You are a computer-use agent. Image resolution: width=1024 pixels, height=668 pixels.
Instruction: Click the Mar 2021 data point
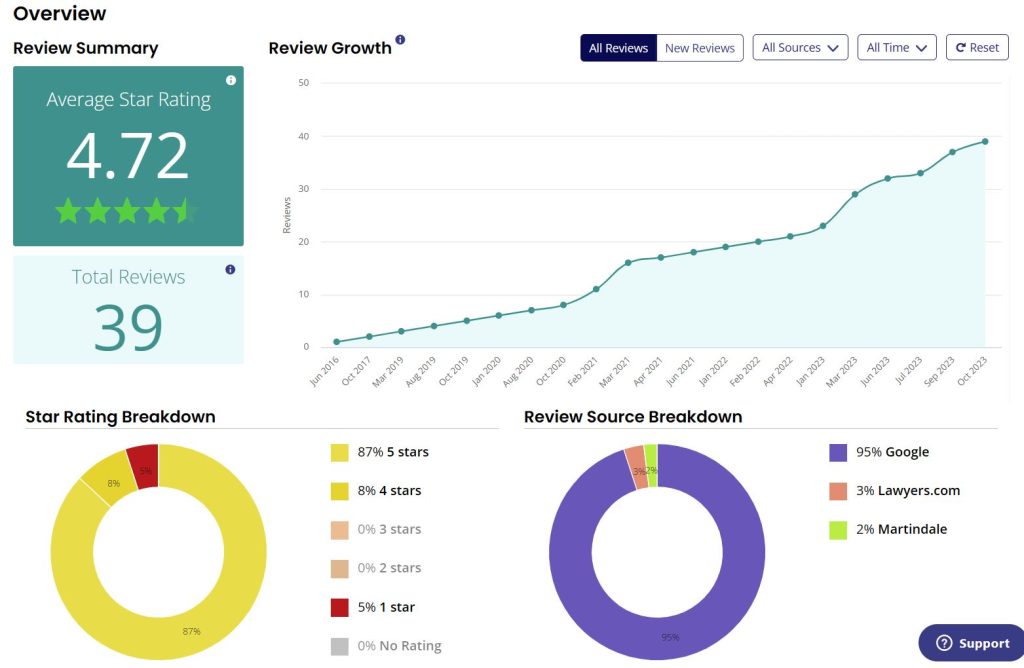(x=628, y=262)
